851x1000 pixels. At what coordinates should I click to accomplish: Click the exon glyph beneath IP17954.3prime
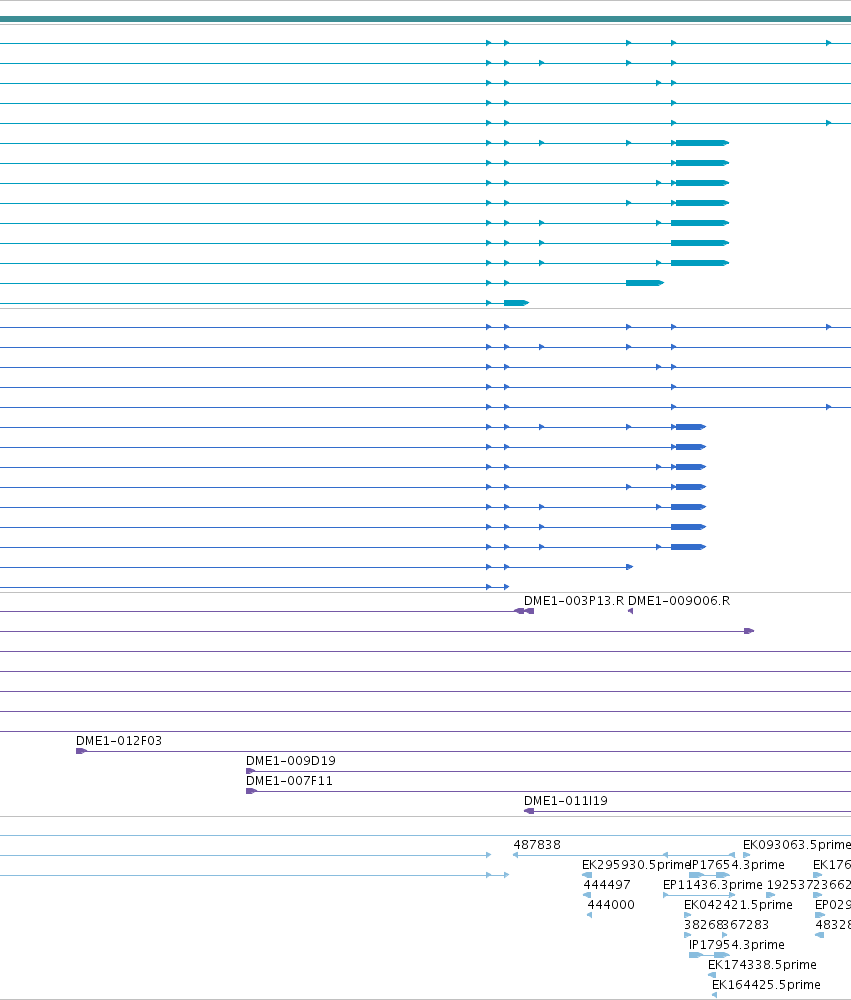695,955
